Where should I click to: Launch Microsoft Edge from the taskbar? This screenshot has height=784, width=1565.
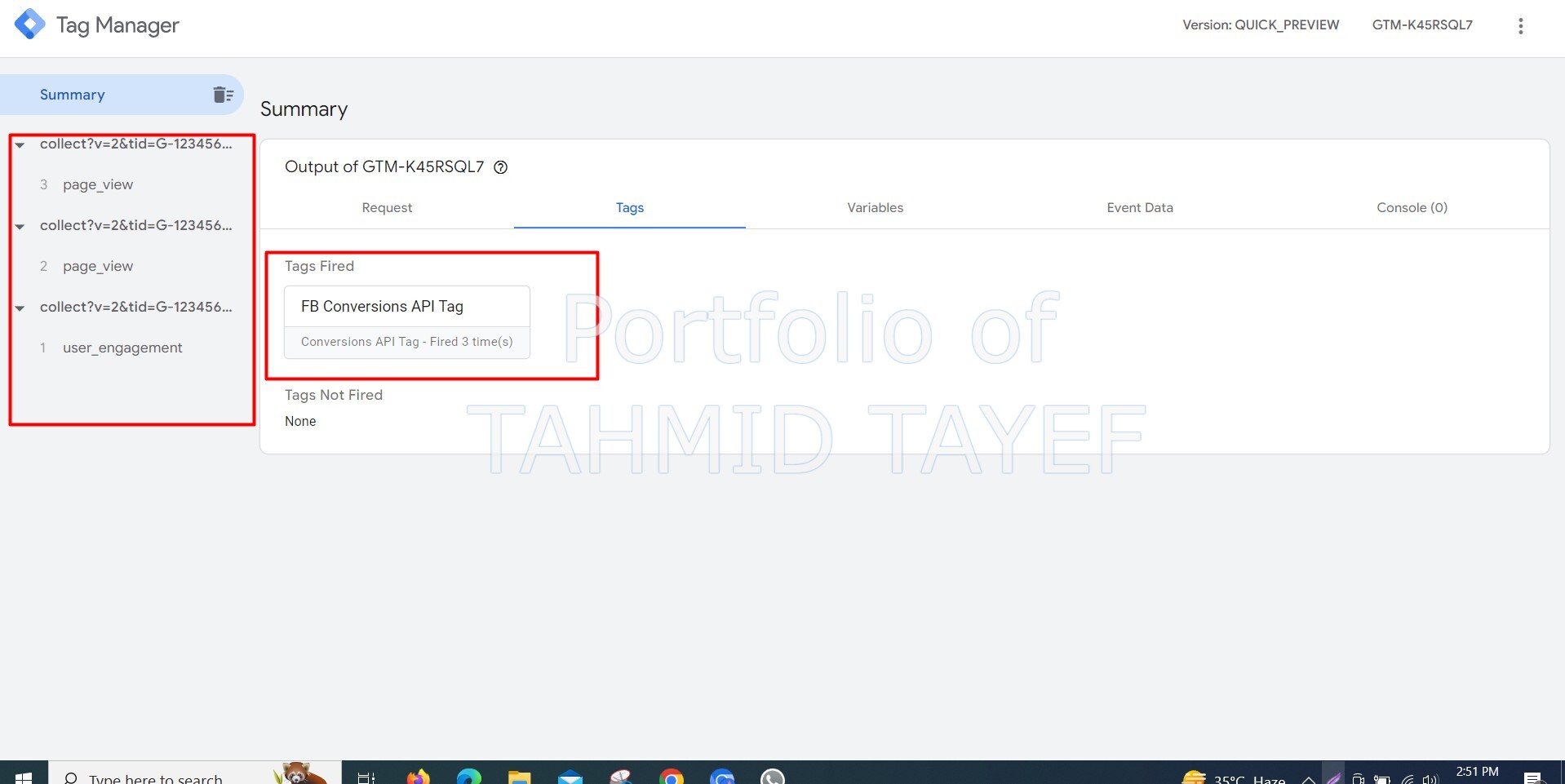point(468,776)
